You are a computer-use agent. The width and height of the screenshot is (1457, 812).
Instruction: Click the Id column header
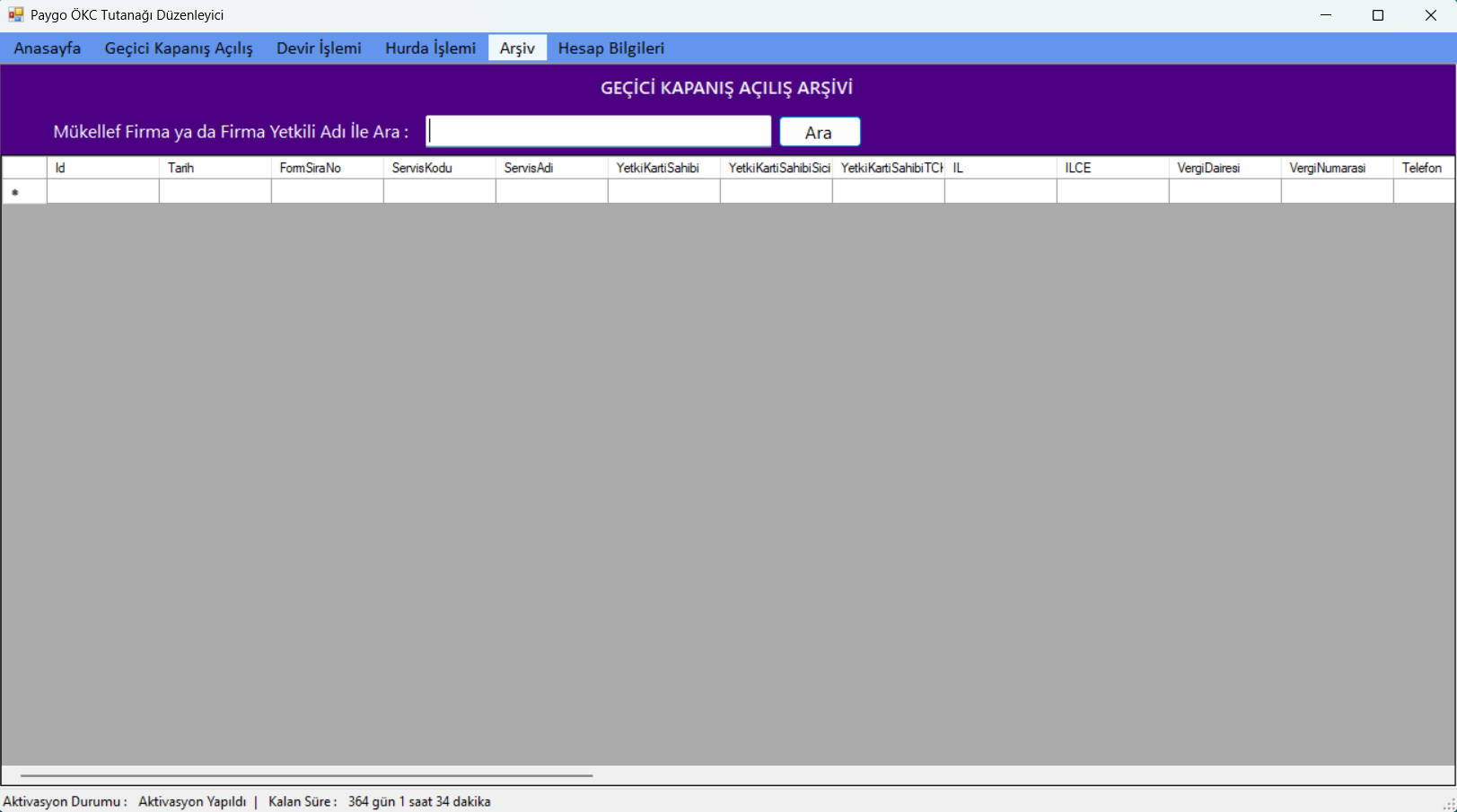pos(103,168)
